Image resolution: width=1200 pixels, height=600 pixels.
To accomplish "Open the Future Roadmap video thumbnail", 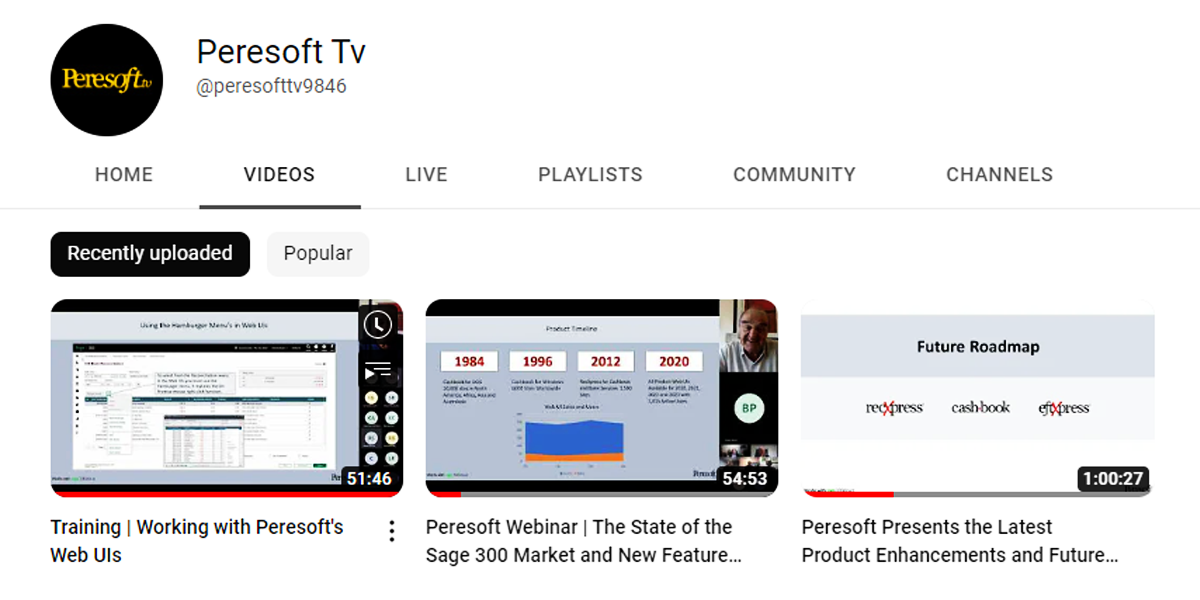I will point(978,398).
